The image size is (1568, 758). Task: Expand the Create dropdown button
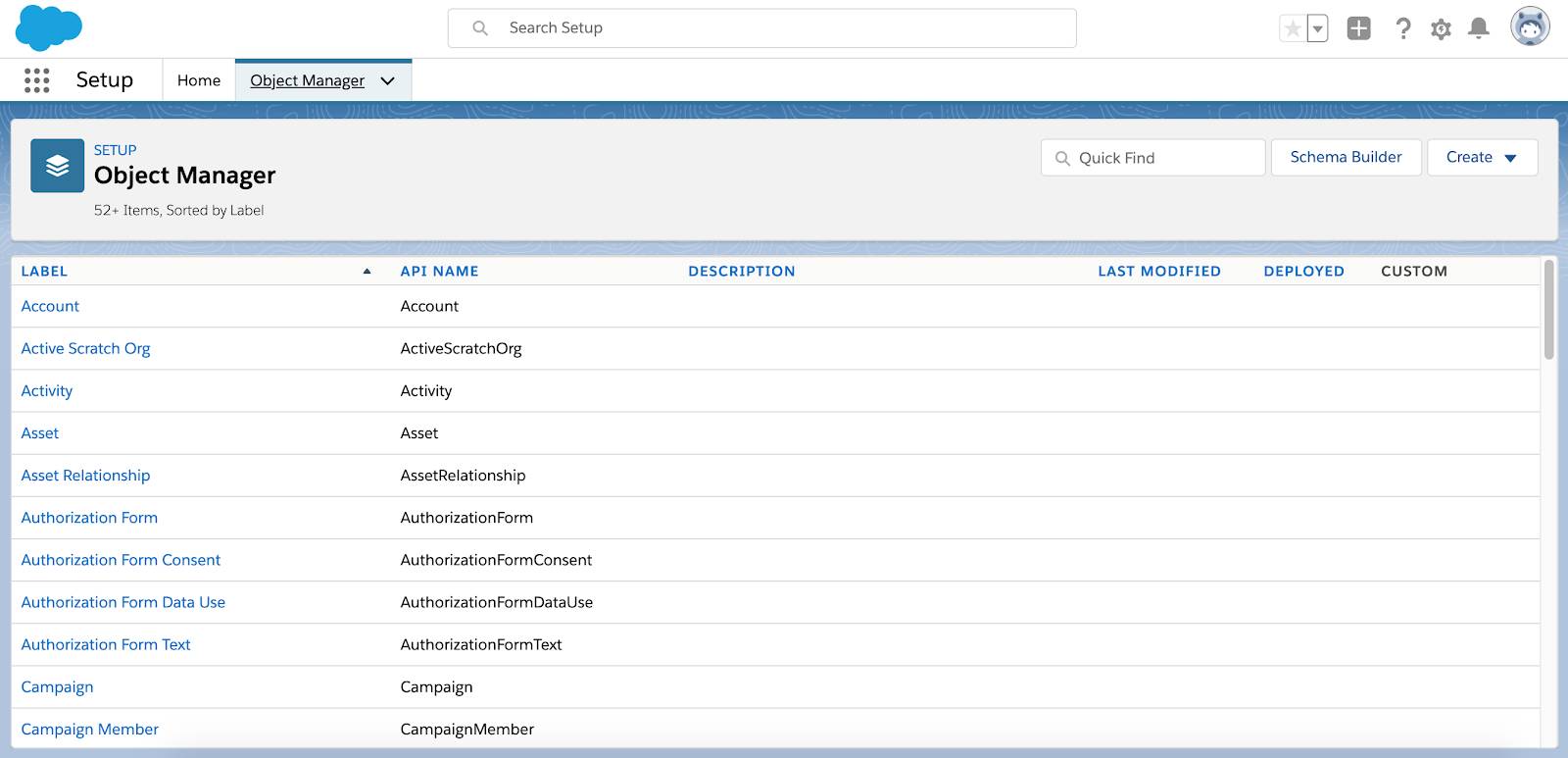[x=1482, y=157]
